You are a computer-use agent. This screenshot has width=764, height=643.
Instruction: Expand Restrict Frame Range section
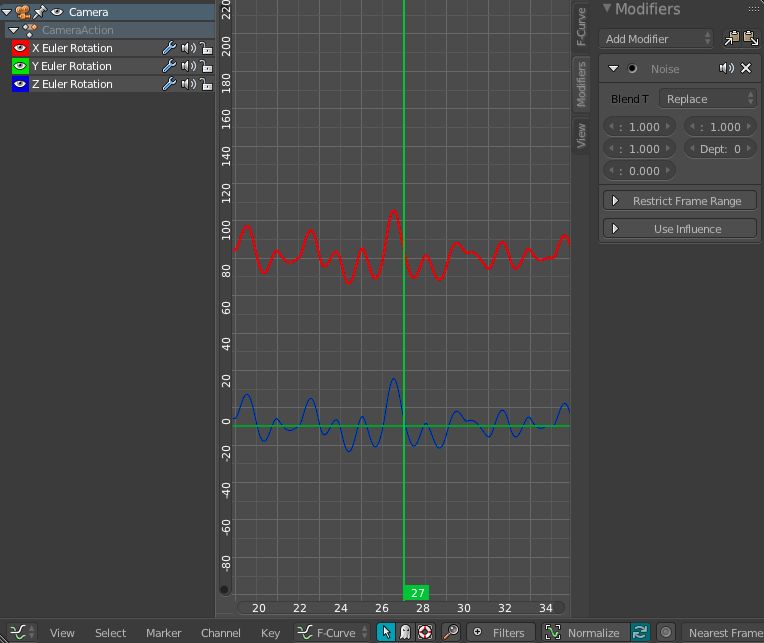[680, 201]
